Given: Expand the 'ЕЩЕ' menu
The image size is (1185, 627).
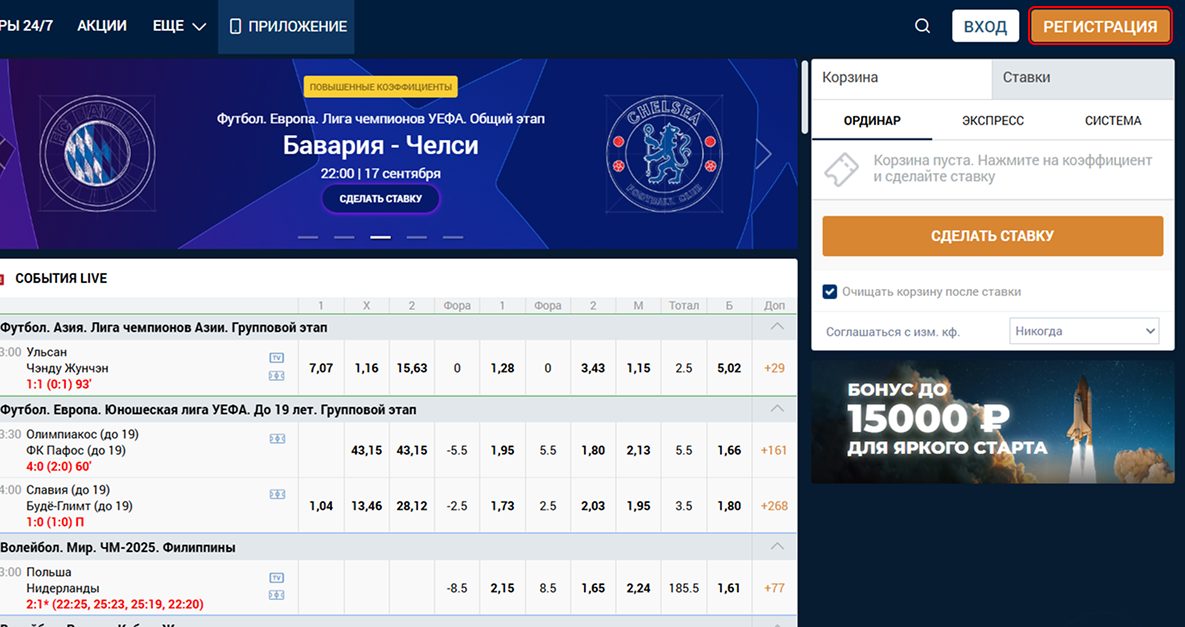Looking at the screenshot, I should pyautogui.click(x=179, y=27).
